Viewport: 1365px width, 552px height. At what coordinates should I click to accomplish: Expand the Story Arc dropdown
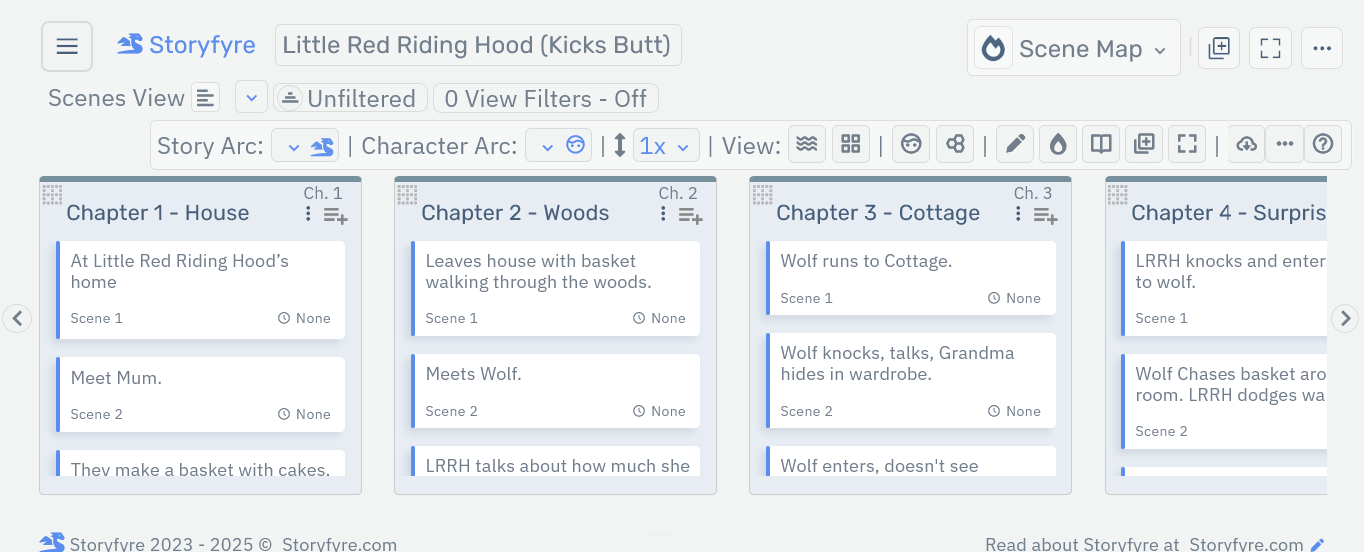305,146
